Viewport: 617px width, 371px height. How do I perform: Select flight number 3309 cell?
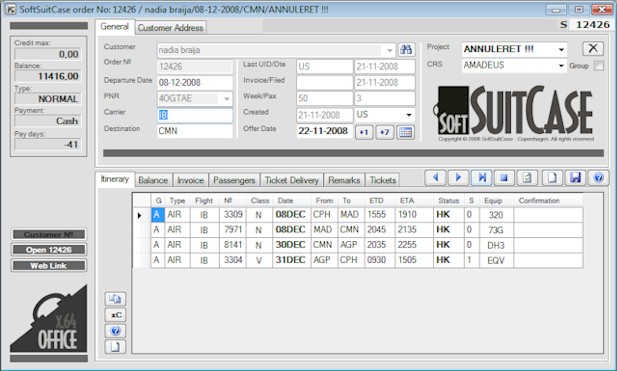click(233, 215)
